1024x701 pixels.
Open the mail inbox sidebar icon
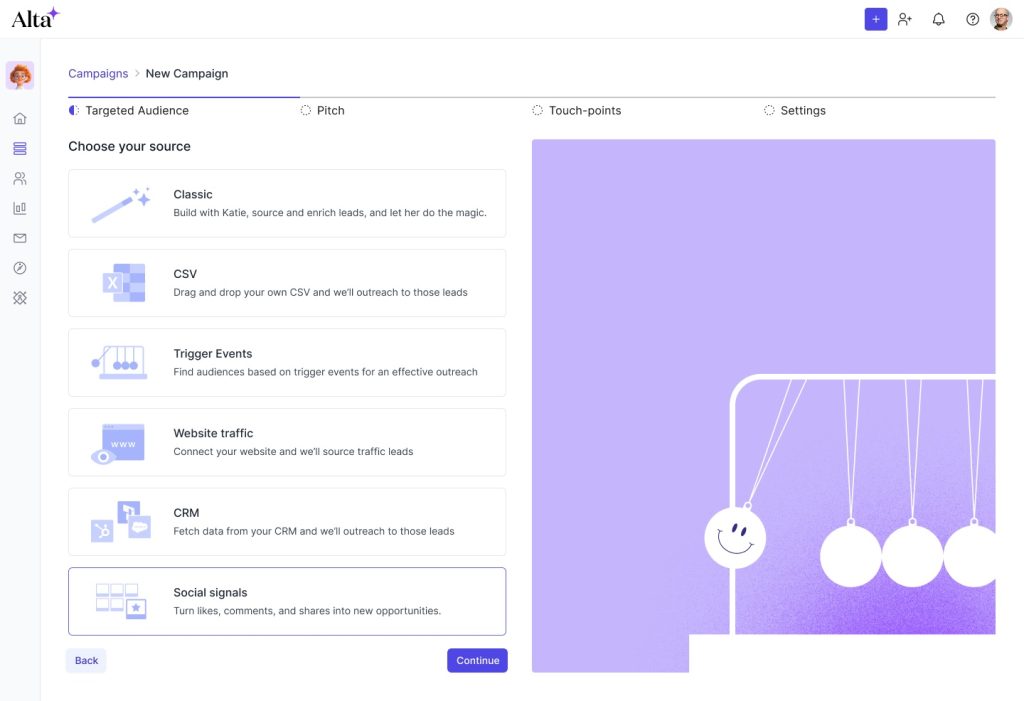(x=20, y=238)
